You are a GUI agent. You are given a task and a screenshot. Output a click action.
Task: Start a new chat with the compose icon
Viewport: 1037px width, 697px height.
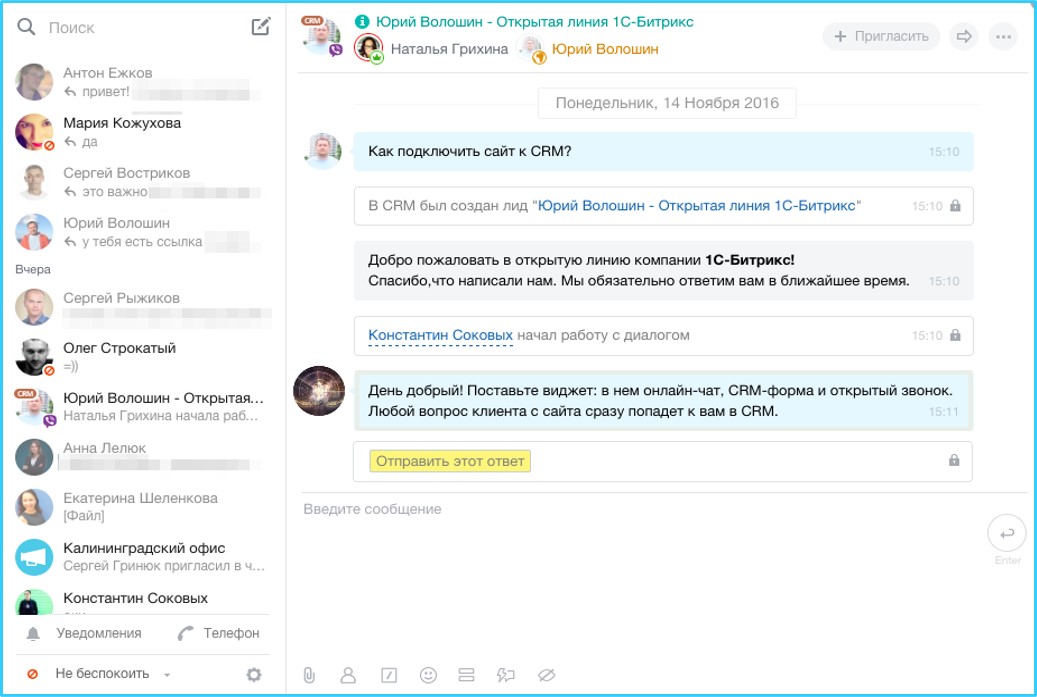pos(261,26)
